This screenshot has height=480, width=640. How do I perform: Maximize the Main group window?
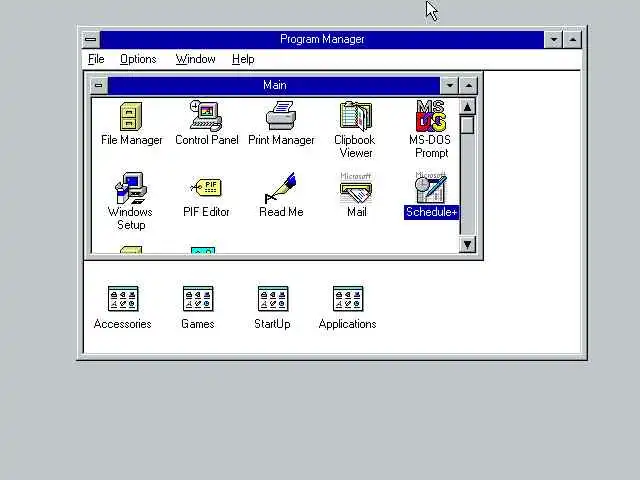(x=468, y=85)
